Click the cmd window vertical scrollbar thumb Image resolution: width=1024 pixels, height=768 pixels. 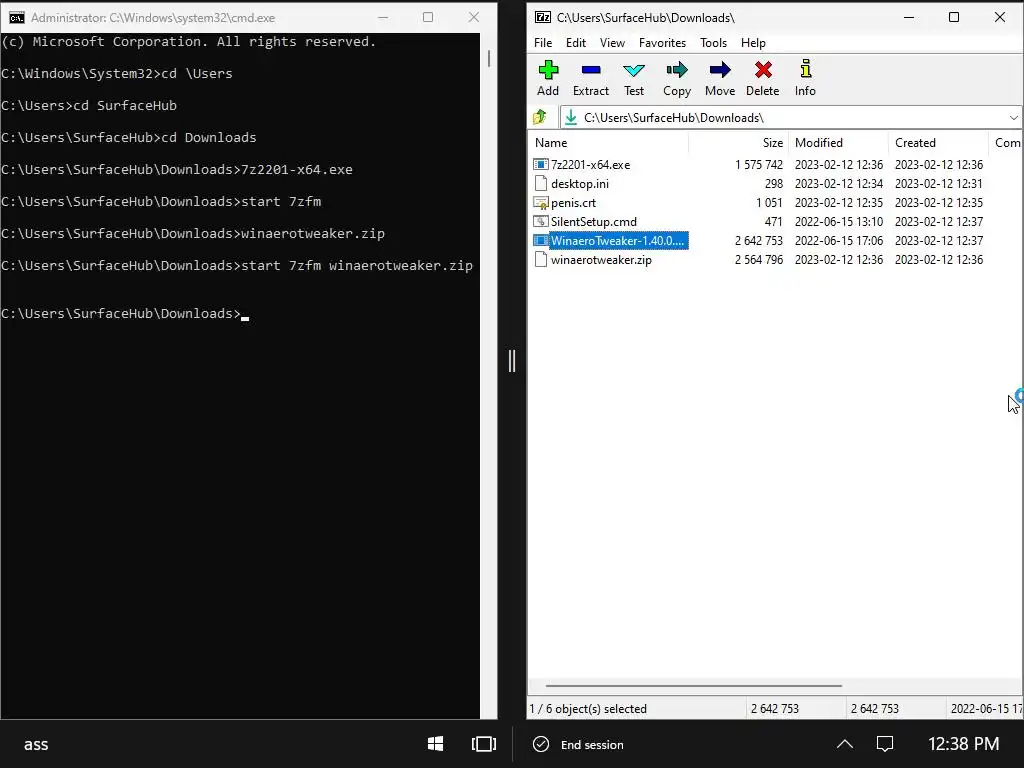tap(488, 58)
